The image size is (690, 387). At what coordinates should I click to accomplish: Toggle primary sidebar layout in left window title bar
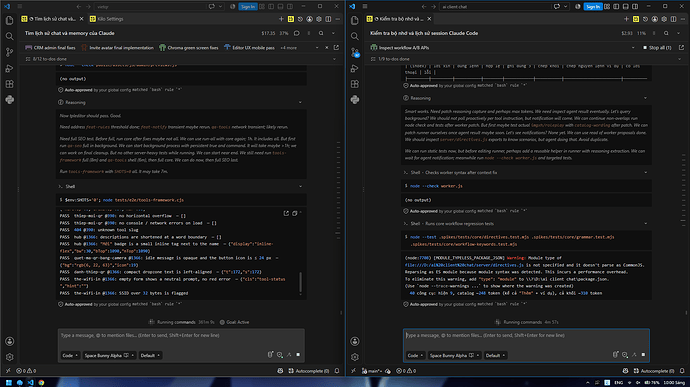(x=271, y=7)
